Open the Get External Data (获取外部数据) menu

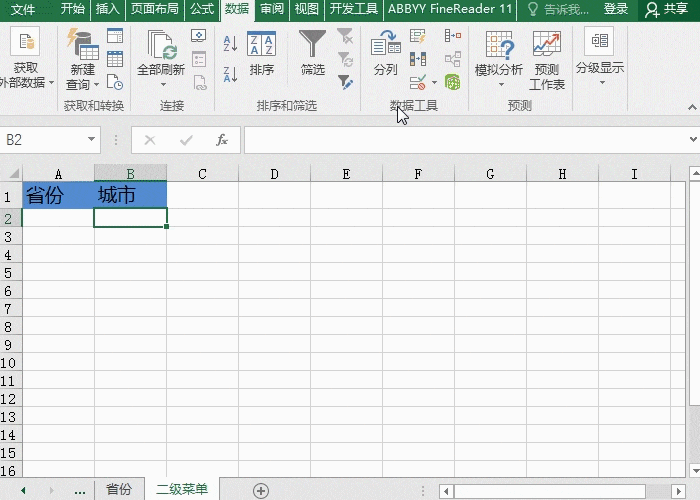click(x=26, y=58)
